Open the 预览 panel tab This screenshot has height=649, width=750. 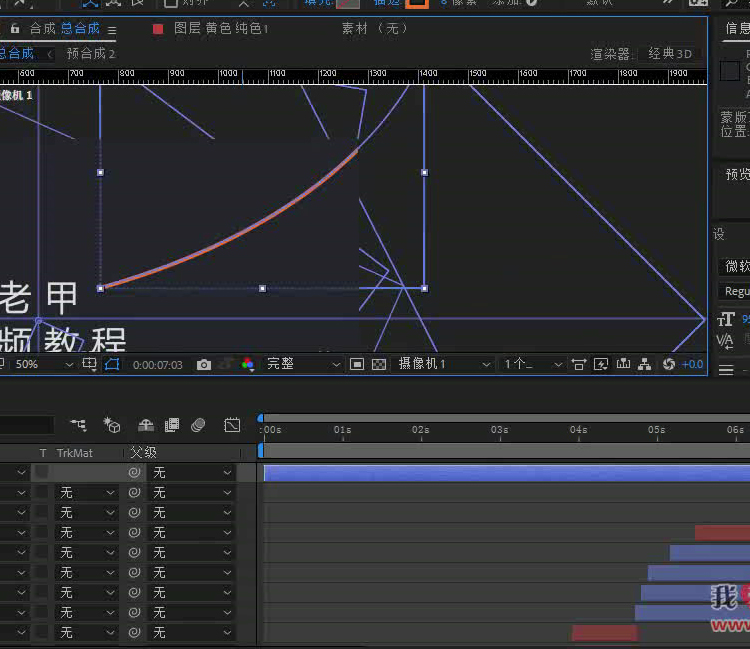[737, 174]
